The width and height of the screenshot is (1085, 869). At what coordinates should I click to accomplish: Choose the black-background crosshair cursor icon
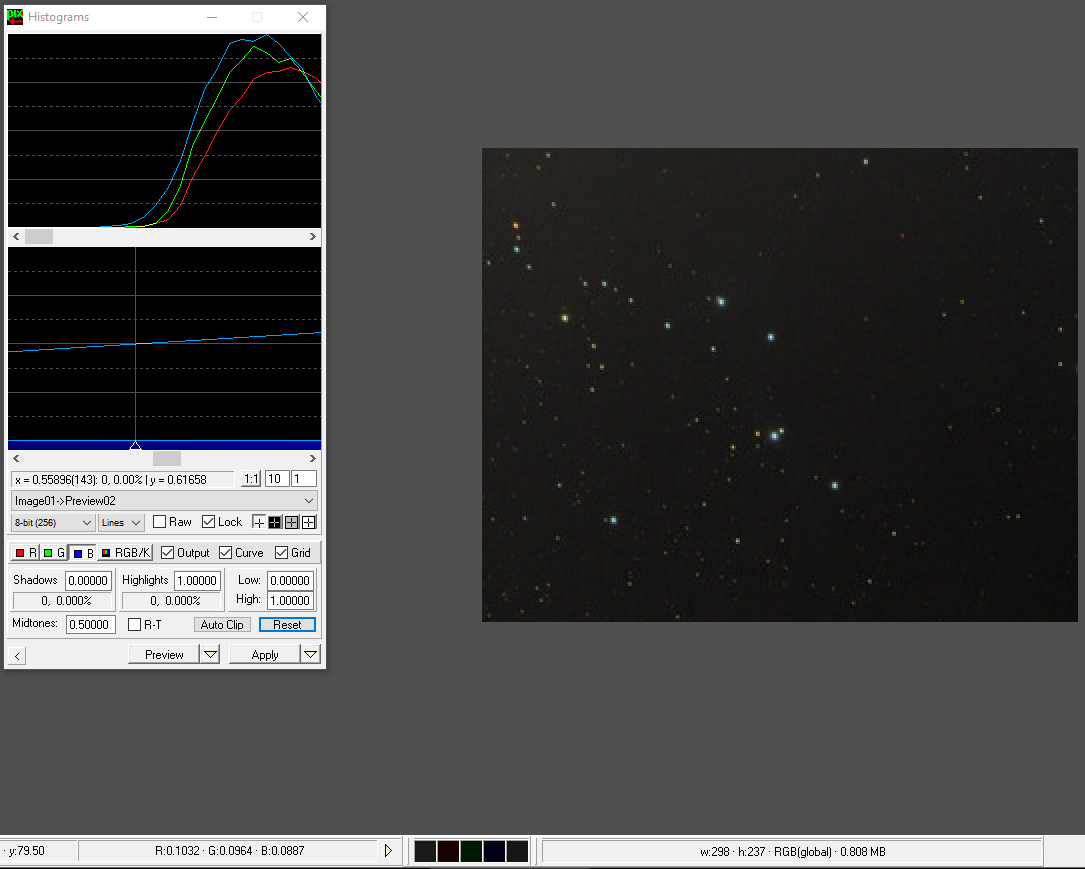point(275,522)
